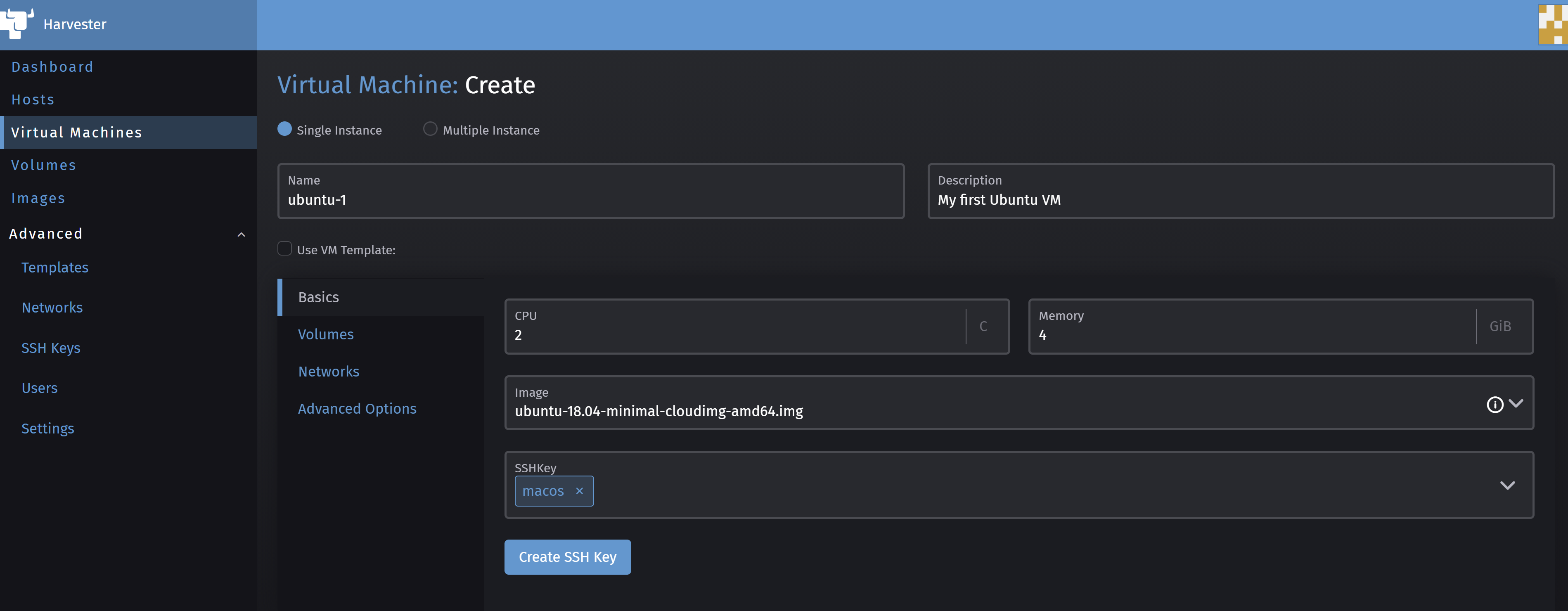
Task: Open Users page
Action: coord(40,388)
